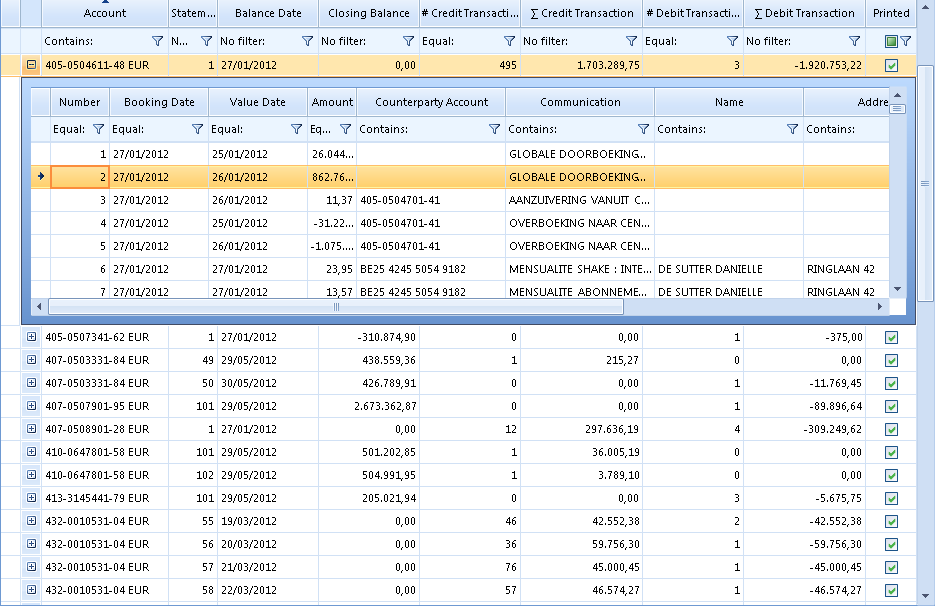937x607 pixels.
Task: Expand the 405-0507341-62 EUR account row
Action: click(31, 337)
